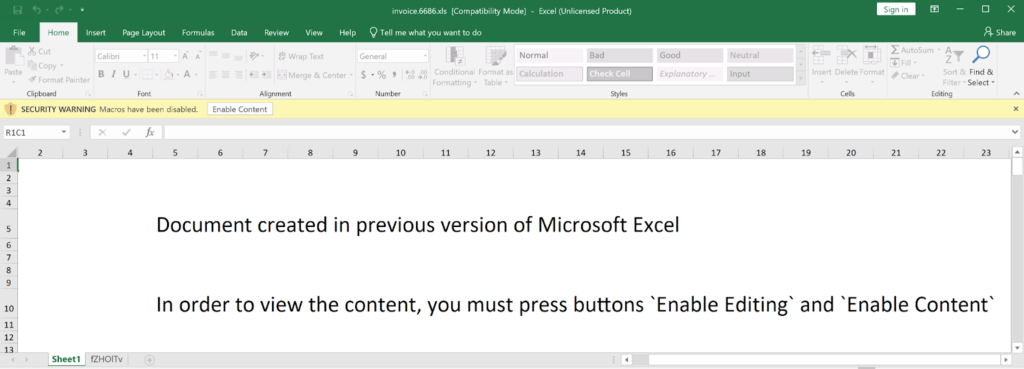Toggle Bold formatting
This screenshot has width=1024, height=369.
[x=101, y=74]
